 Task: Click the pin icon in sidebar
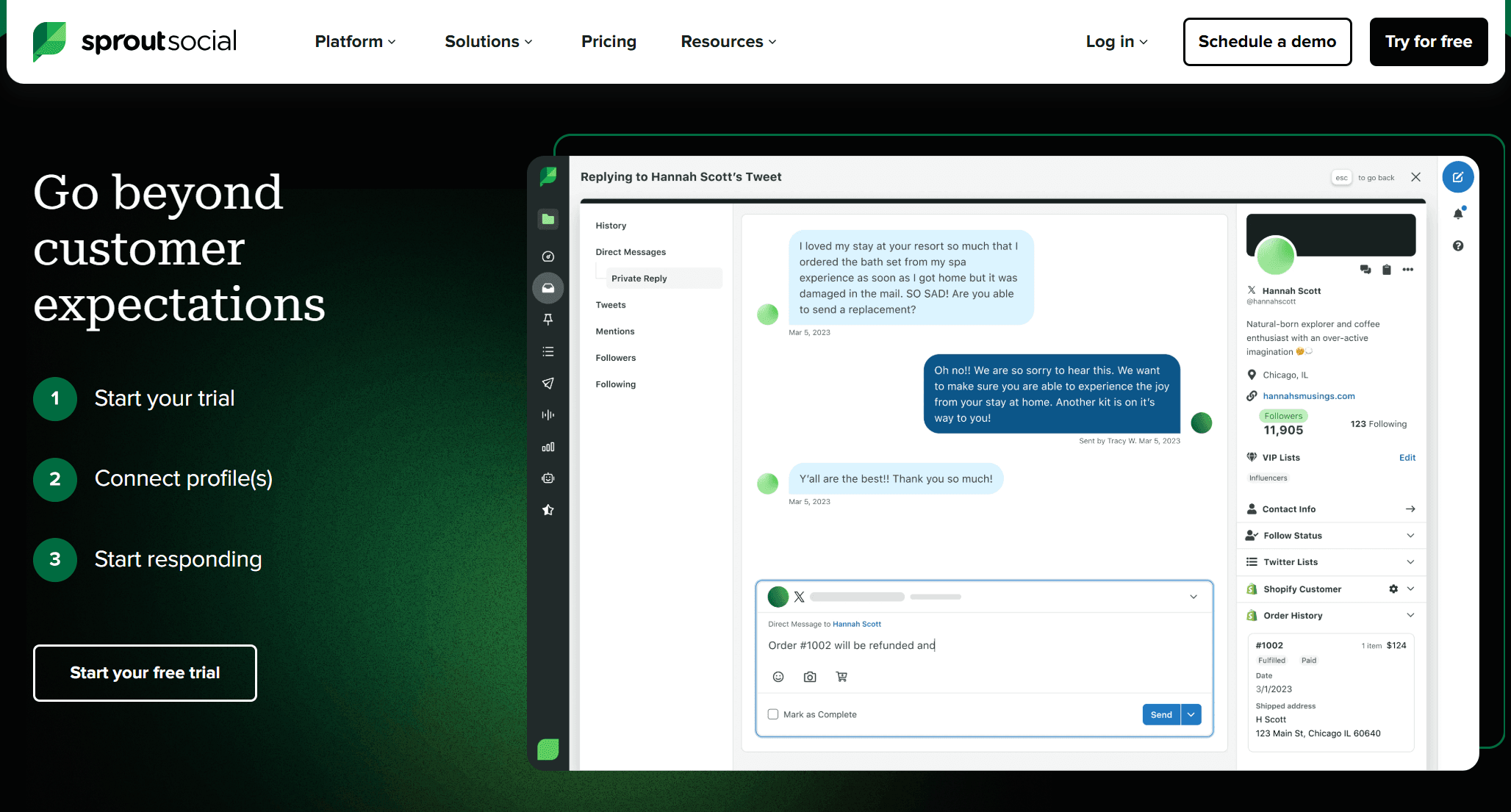tap(548, 320)
